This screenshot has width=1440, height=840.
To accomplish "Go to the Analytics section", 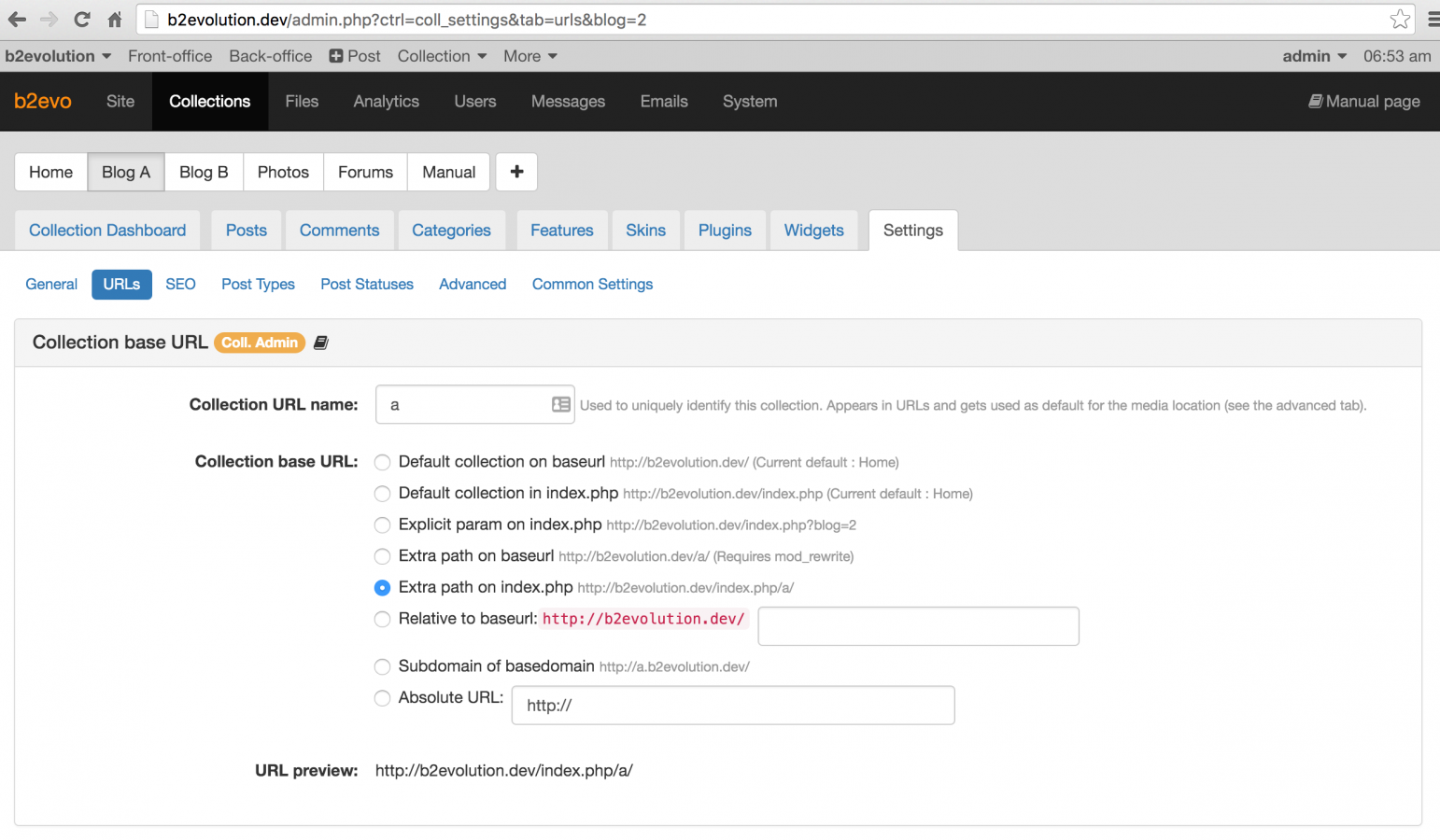I will [386, 101].
